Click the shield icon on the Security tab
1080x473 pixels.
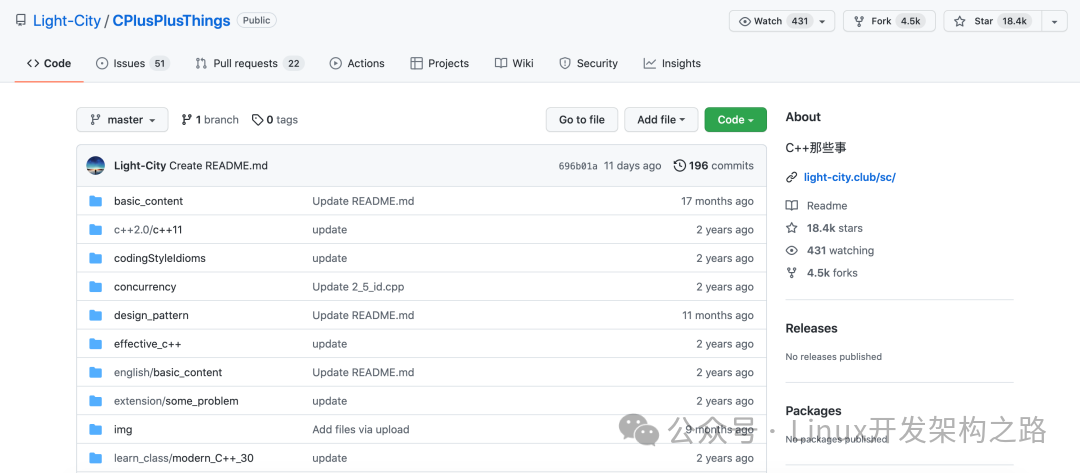coord(565,63)
